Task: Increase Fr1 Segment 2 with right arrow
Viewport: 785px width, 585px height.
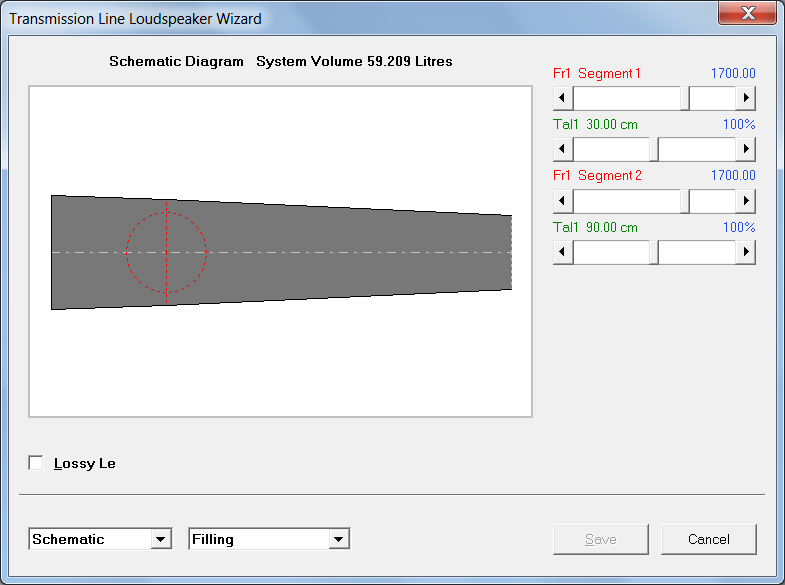Action: coord(745,201)
